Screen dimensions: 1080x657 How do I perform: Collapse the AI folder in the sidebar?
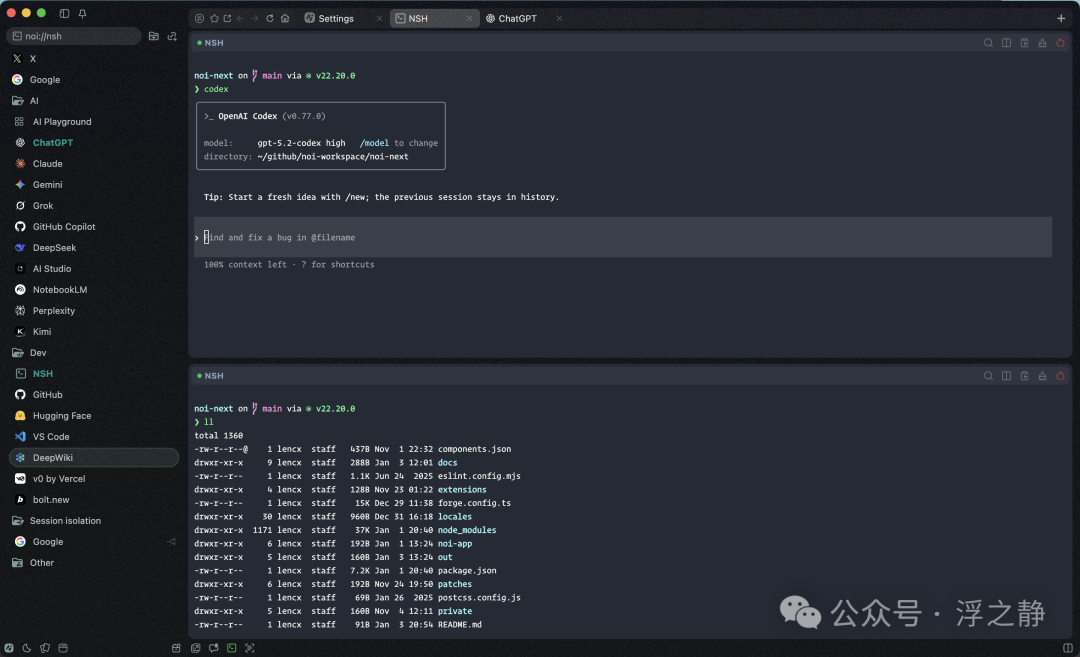pyautogui.click(x=94, y=101)
